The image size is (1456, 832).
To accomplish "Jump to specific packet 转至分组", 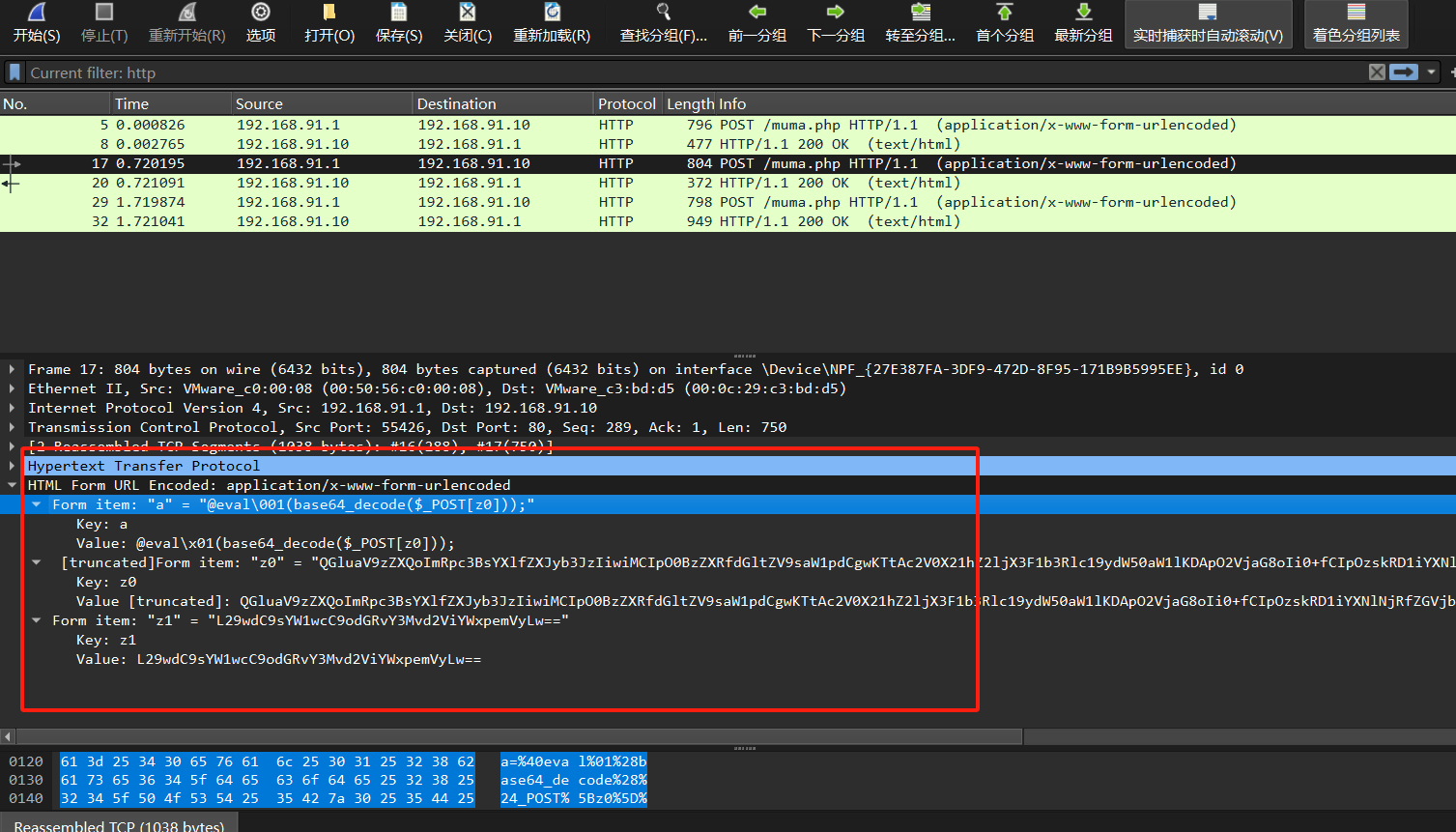I will click(x=921, y=23).
